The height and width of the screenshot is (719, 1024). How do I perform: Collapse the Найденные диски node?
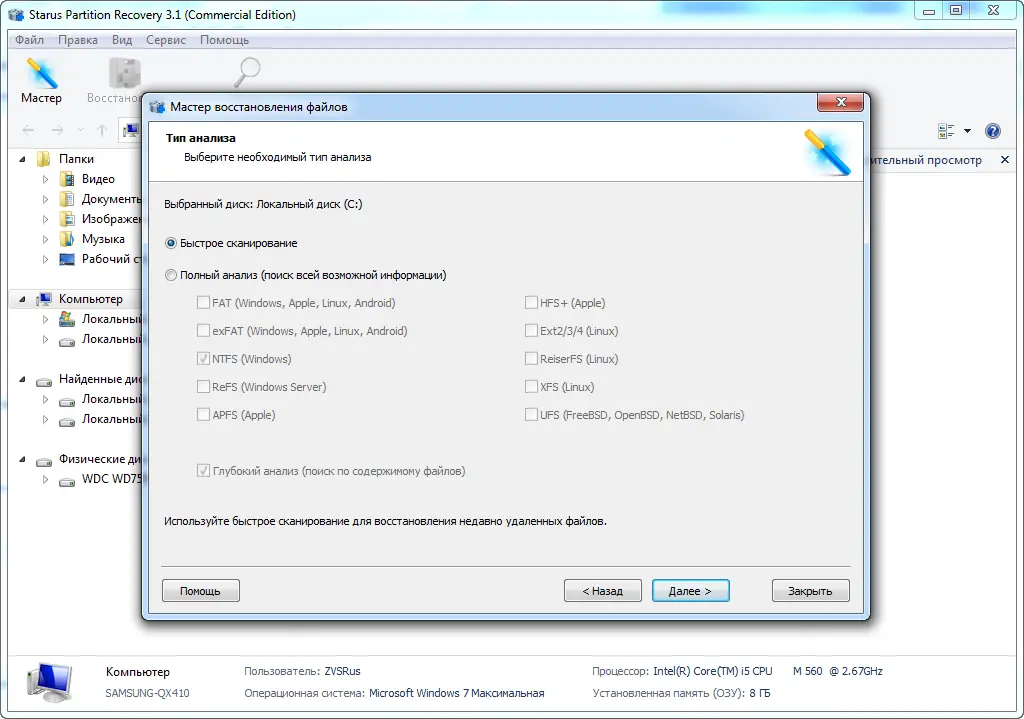point(22,379)
